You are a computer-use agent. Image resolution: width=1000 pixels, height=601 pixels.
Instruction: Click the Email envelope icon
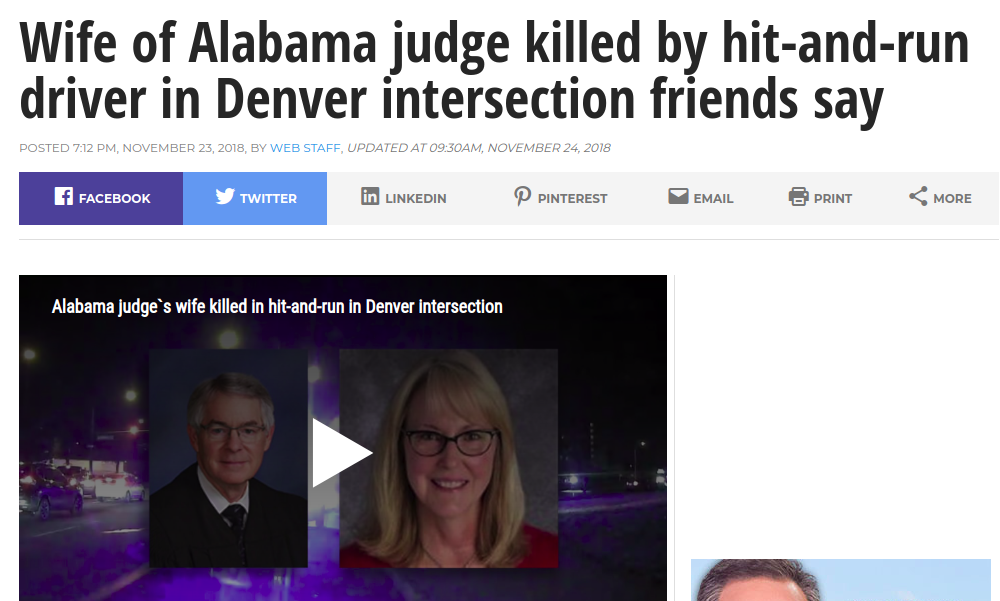pyautogui.click(x=678, y=197)
